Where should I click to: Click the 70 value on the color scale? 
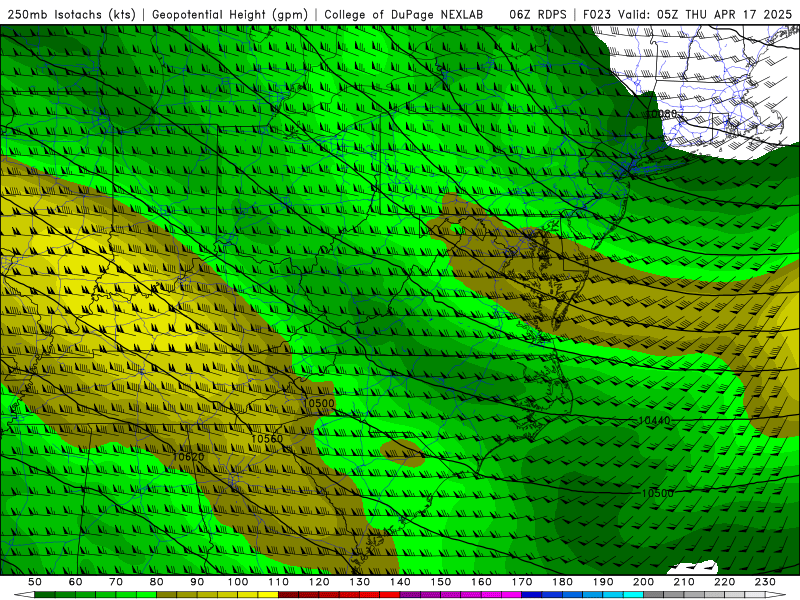click(x=116, y=582)
